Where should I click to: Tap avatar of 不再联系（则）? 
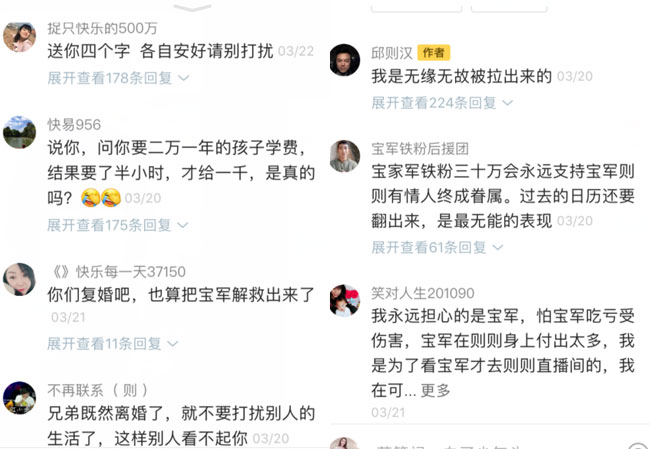click(x=19, y=398)
